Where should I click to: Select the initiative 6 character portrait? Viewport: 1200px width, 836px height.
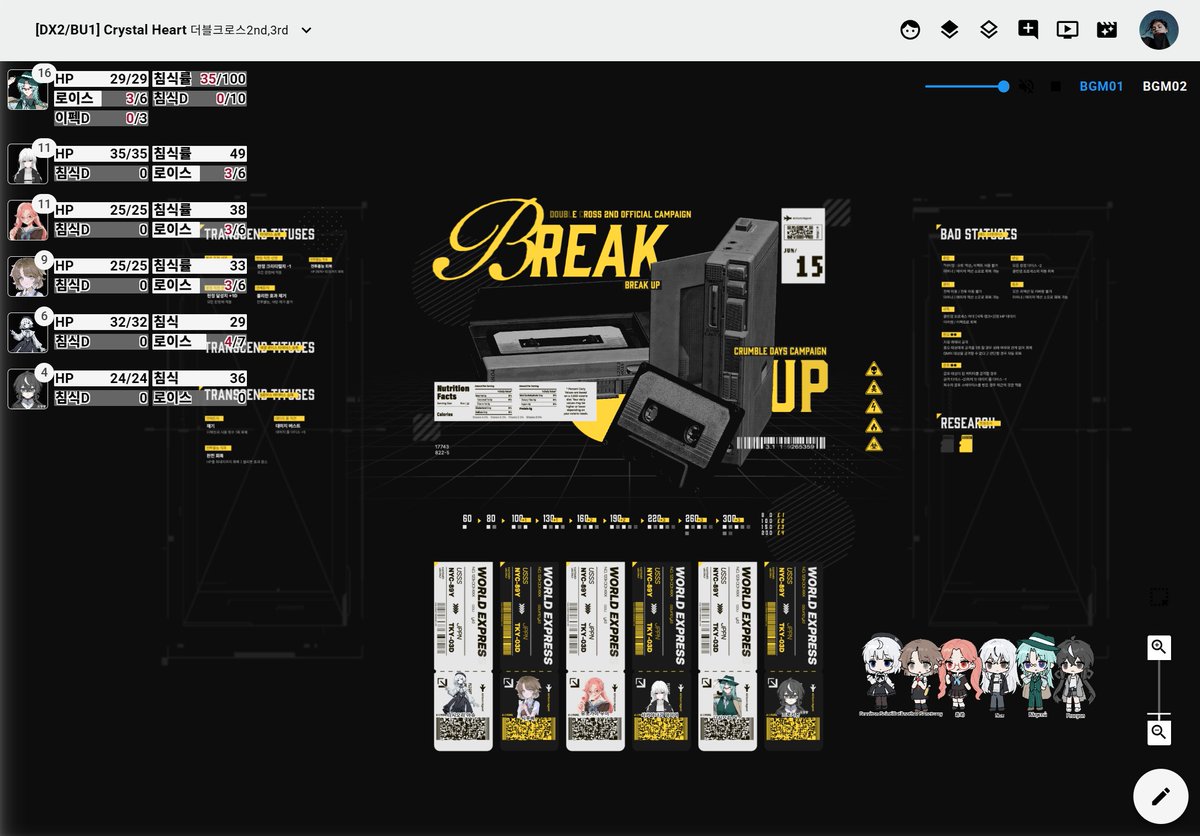(27, 333)
